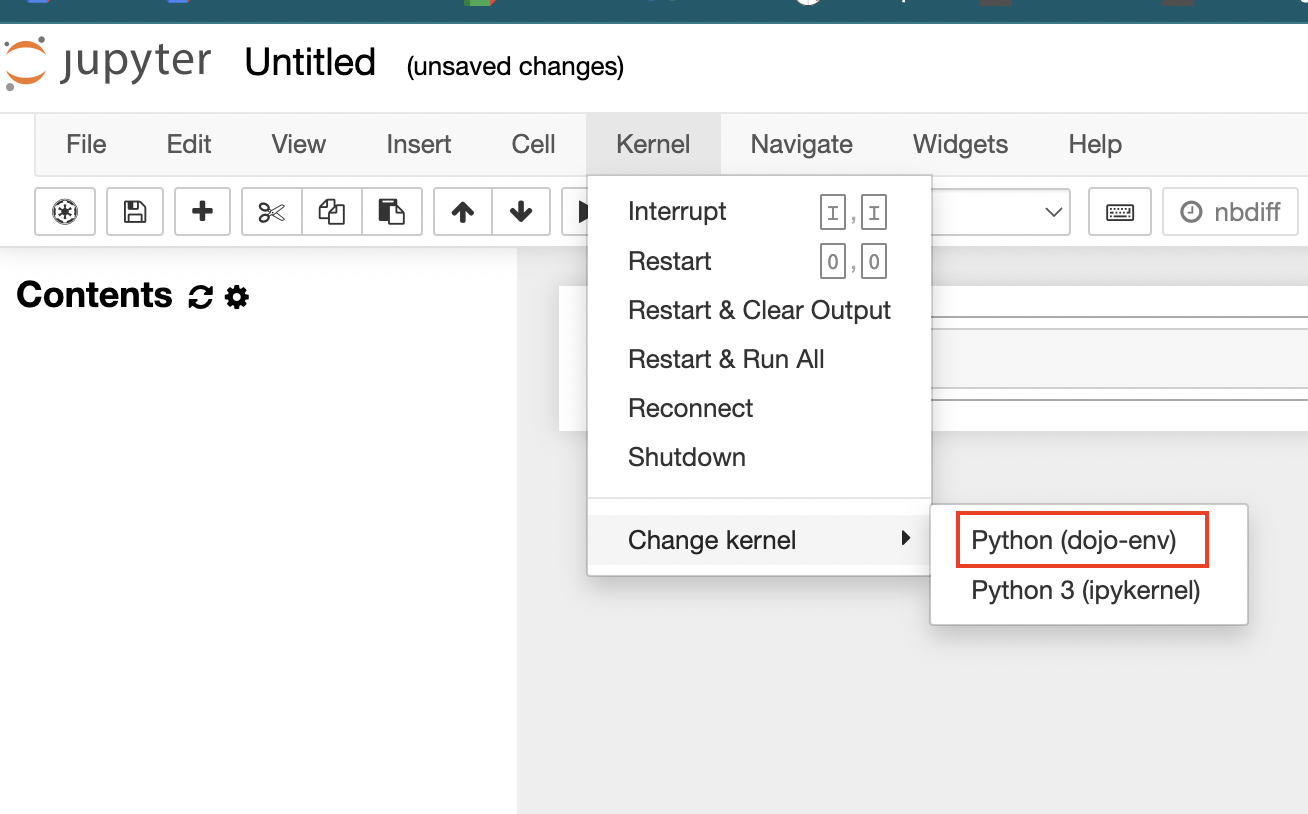Open command palette keyboard icon
The height and width of the screenshot is (814, 1308).
tap(1119, 212)
